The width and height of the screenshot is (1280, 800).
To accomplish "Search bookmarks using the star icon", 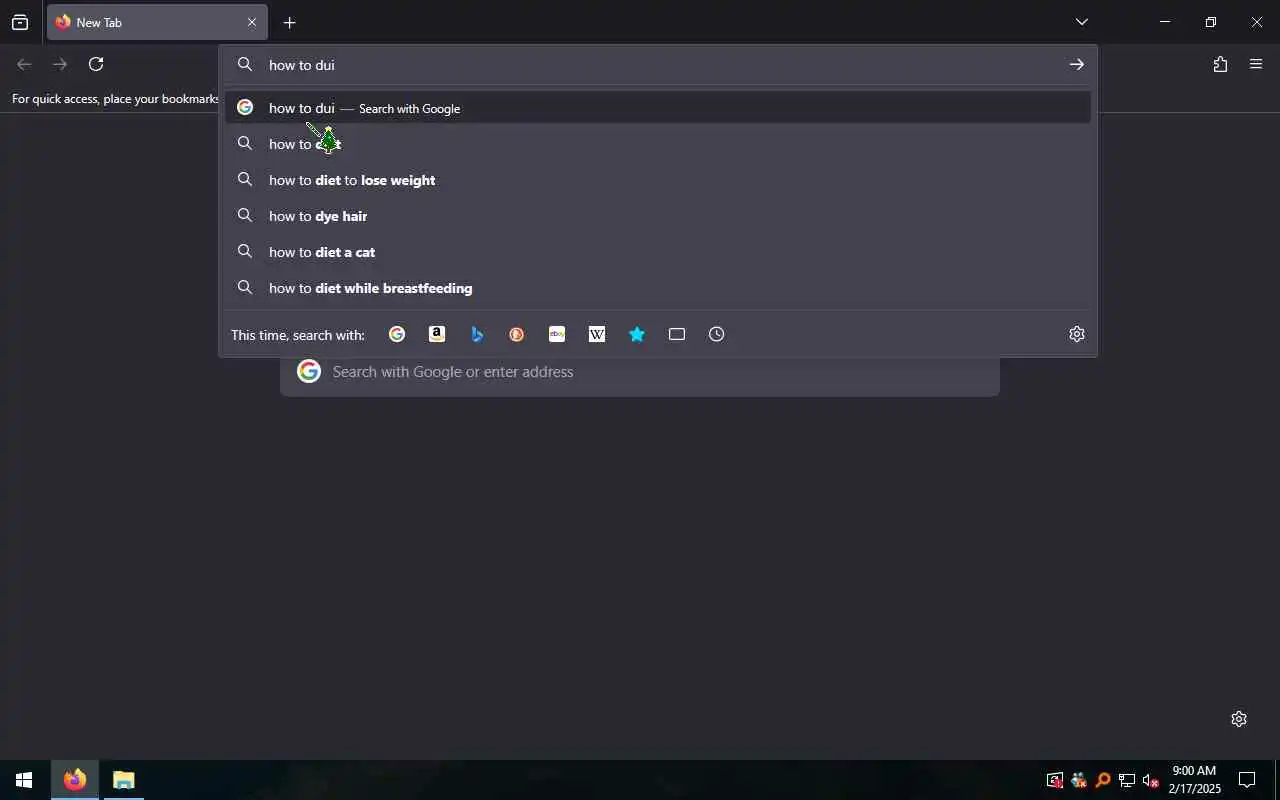I will point(637,334).
